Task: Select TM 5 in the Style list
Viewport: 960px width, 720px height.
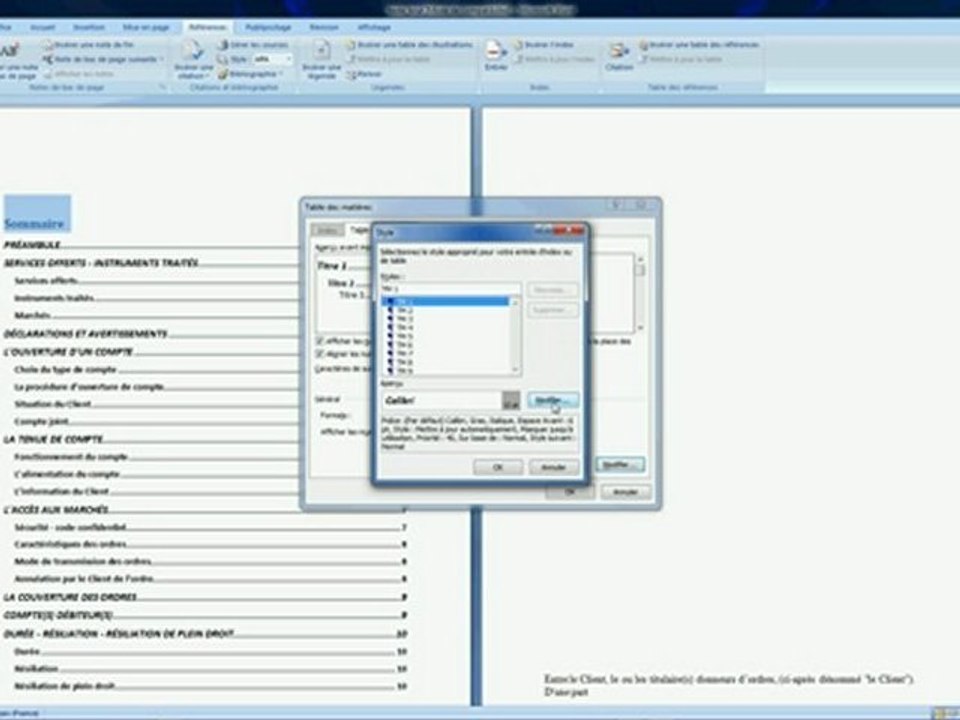Action: click(x=445, y=336)
